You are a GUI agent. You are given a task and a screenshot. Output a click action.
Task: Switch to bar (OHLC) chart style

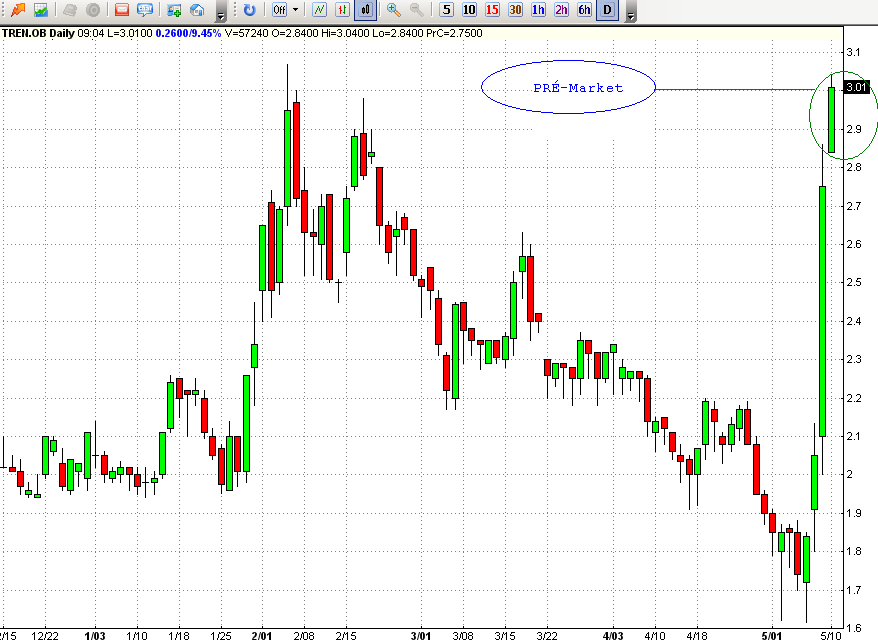[x=343, y=10]
